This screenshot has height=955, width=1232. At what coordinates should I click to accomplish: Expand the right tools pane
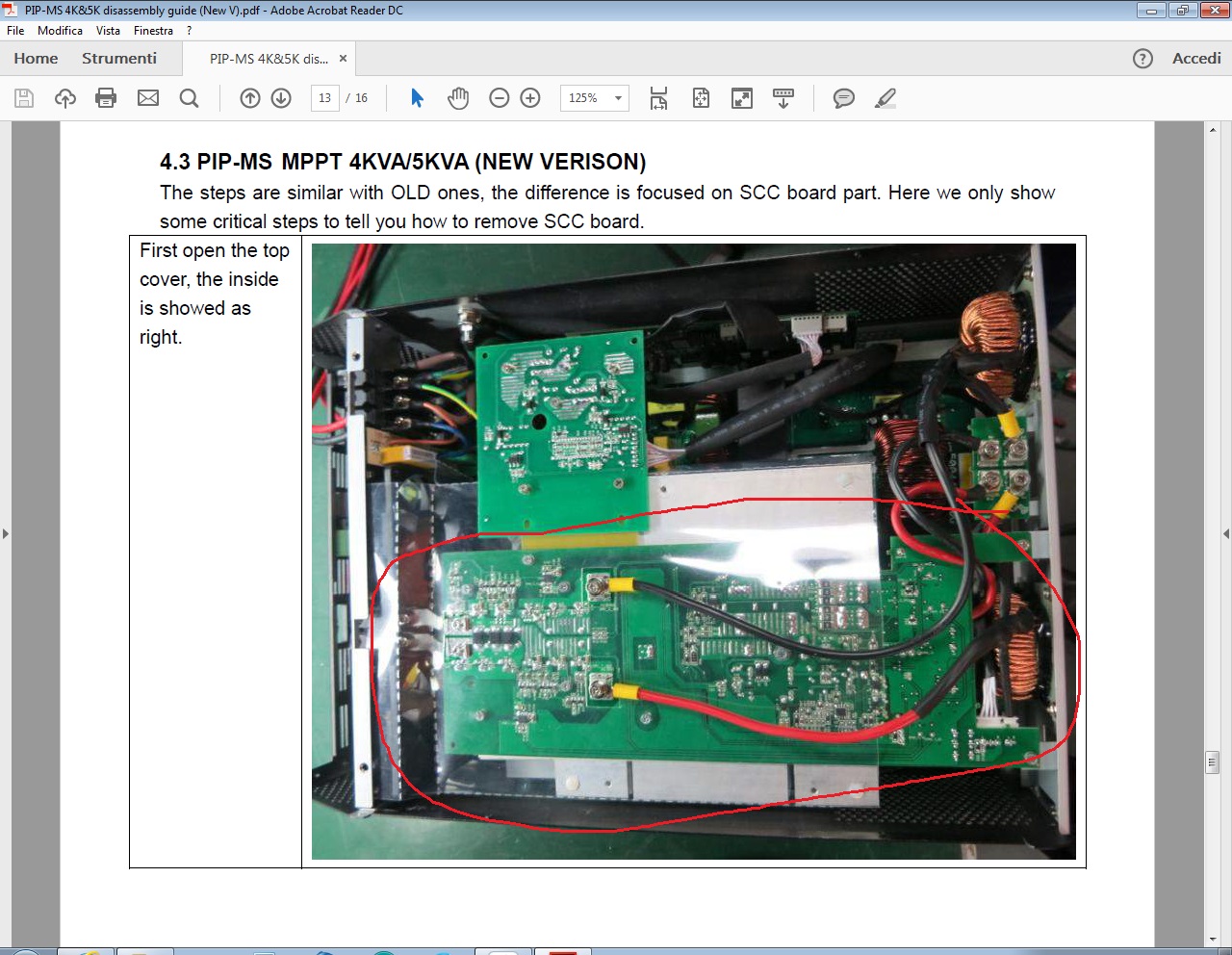[1225, 533]
